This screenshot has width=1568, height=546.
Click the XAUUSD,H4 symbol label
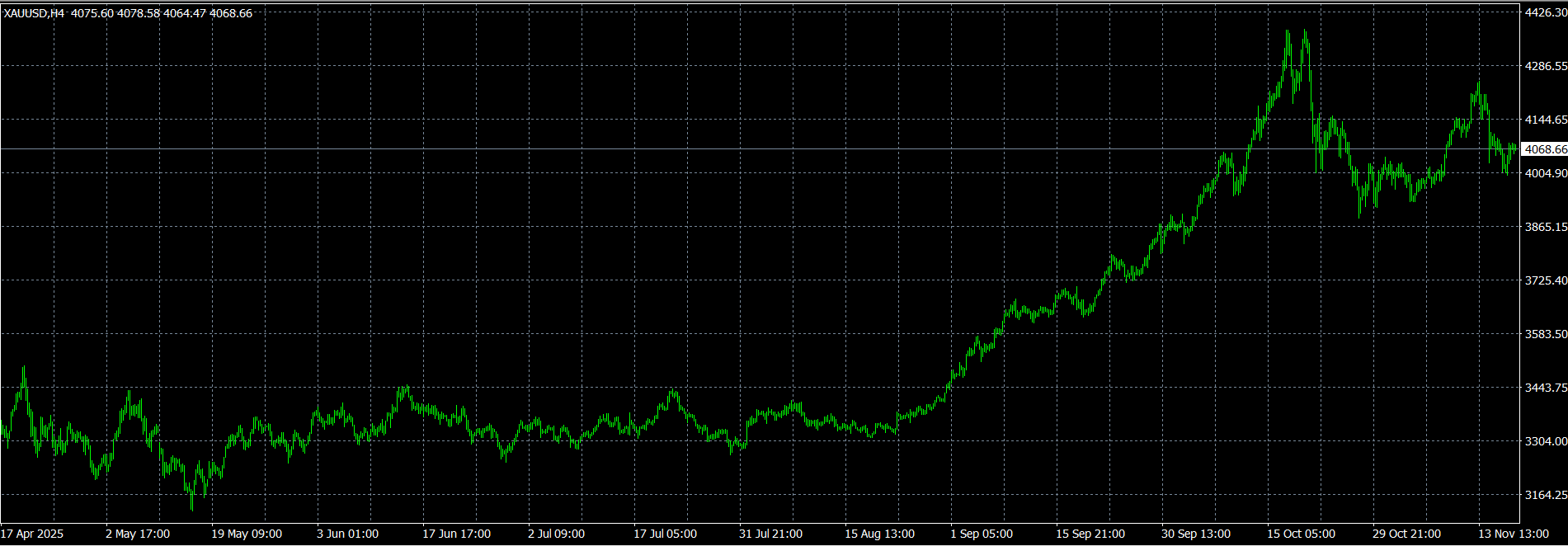coord(34,13)
